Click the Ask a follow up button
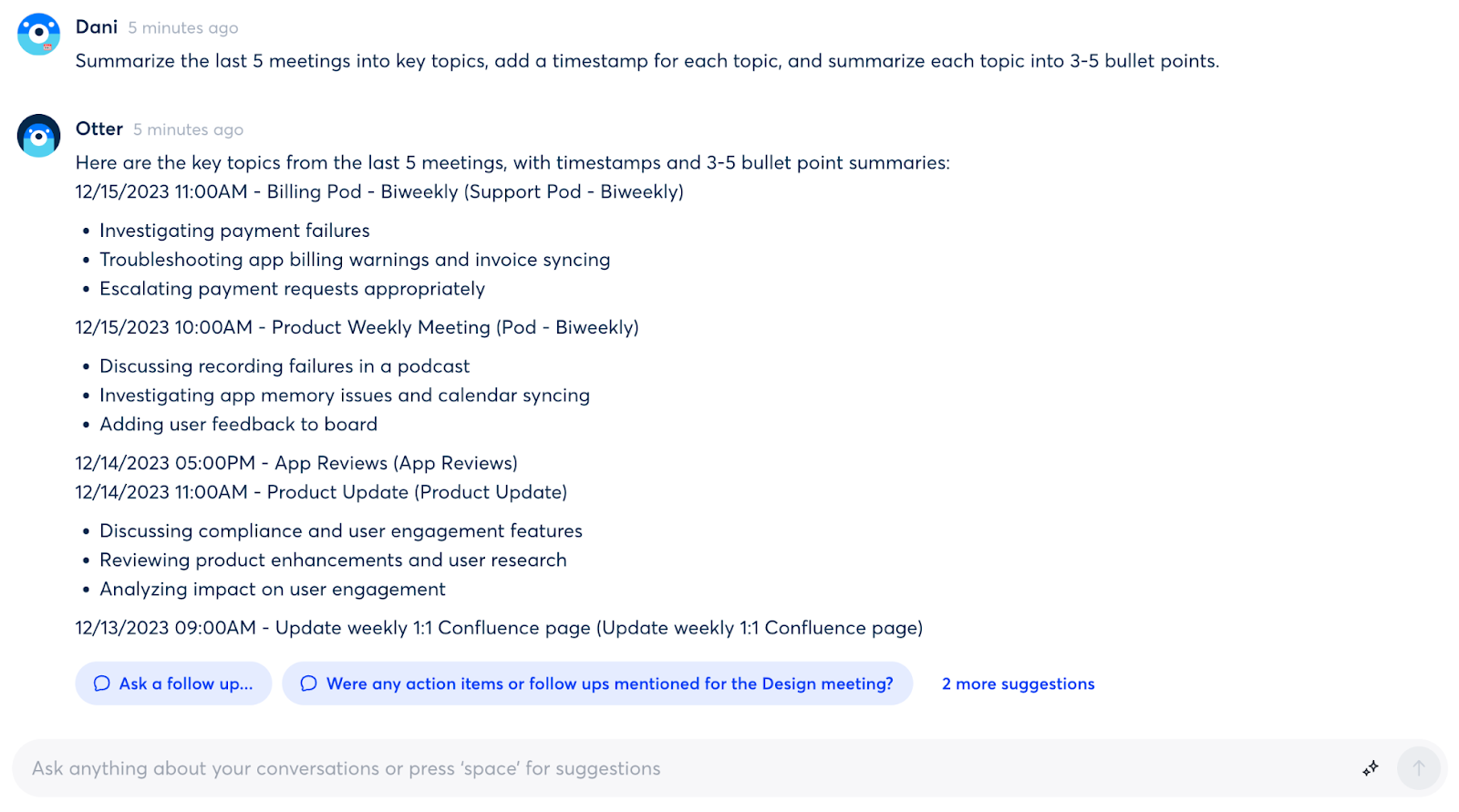1459x812 pixels. 173,684
